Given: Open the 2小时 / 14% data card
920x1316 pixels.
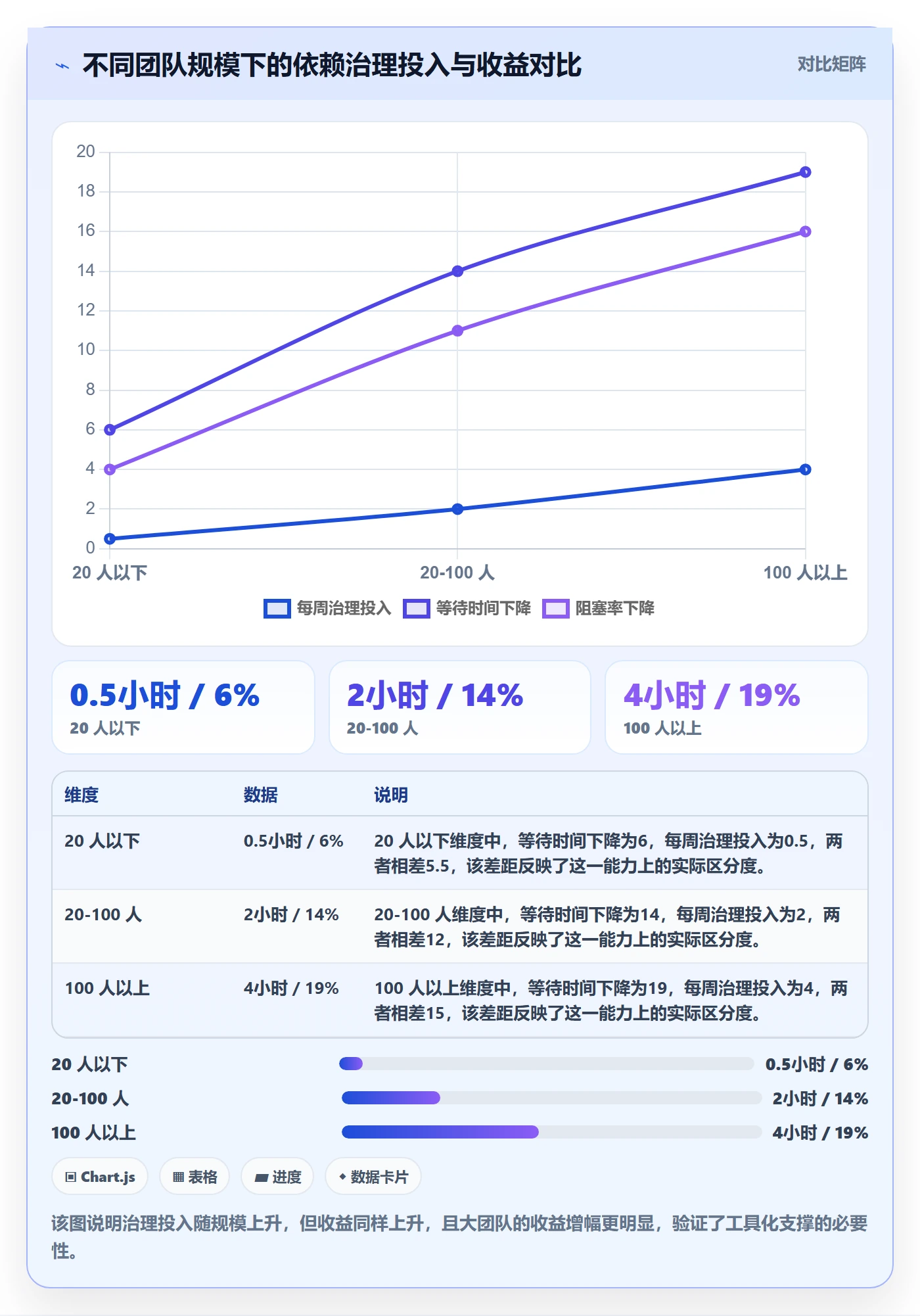Looking at the screenshot, I should [x=460, y=707].
